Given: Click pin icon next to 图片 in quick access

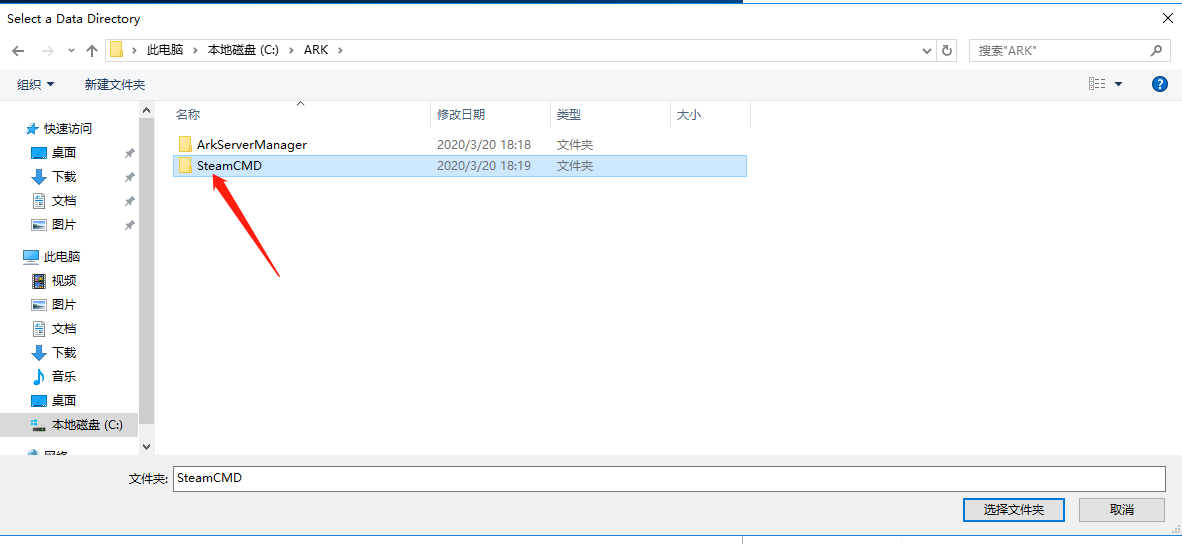Looking at the screenshot, I should click(129, 225).
